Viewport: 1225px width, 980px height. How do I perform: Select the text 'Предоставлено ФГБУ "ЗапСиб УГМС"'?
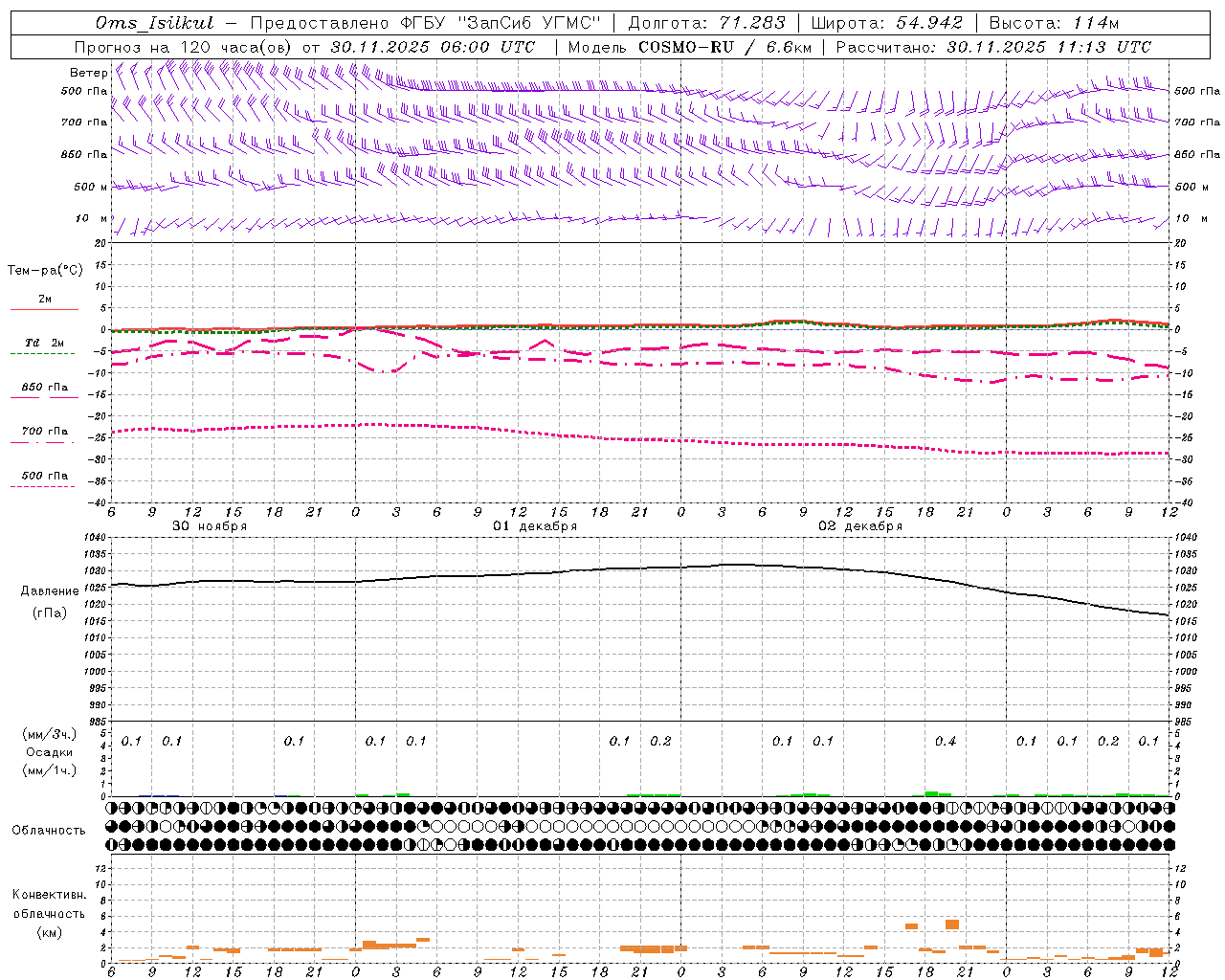click(425, 23)
